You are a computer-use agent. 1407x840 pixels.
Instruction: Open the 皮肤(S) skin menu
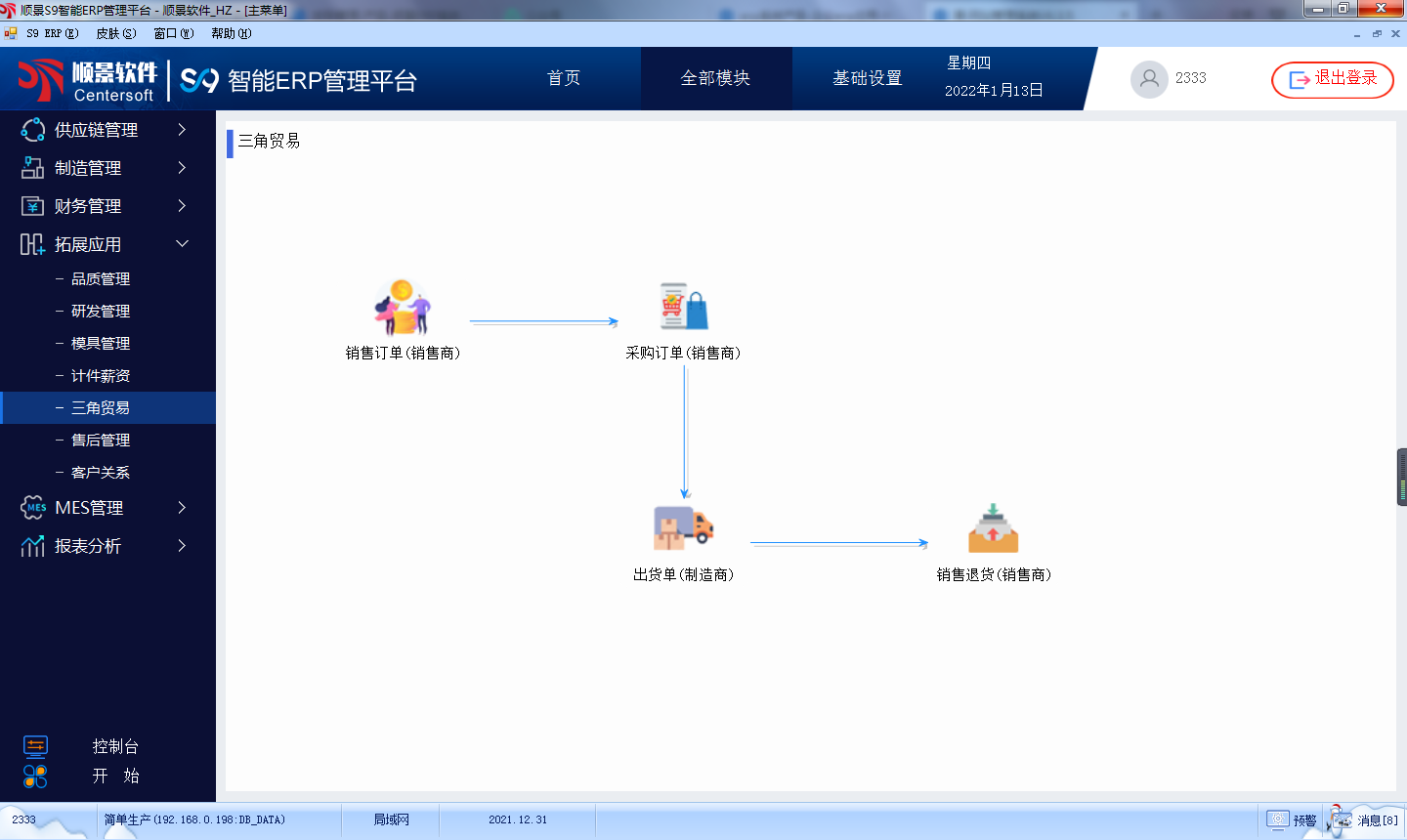point(116,33)
